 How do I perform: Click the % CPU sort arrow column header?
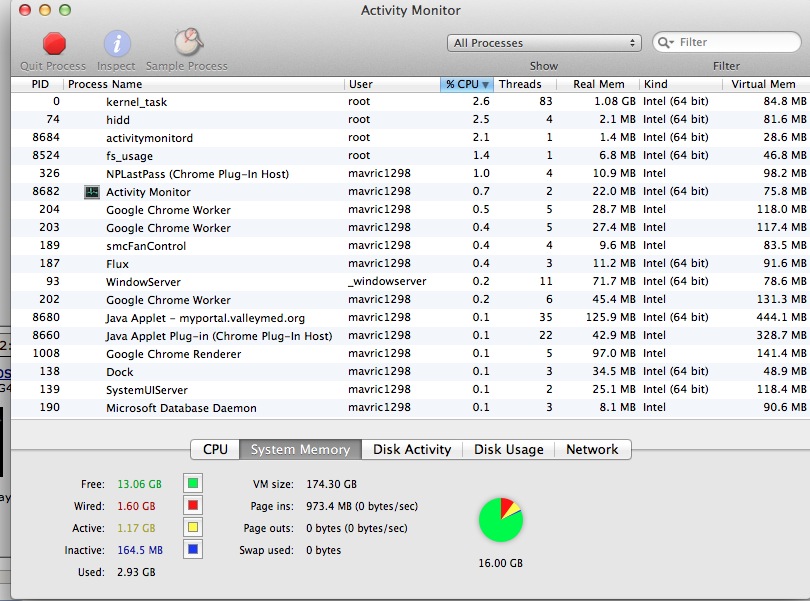coord(467,84)
